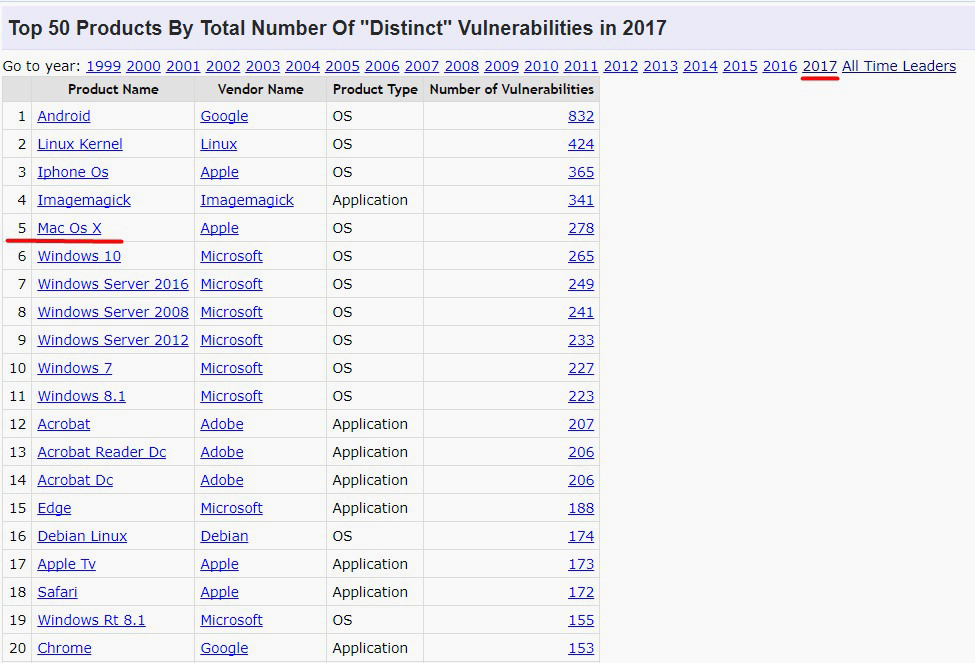Open the Safari product page

tap(57, 592)
